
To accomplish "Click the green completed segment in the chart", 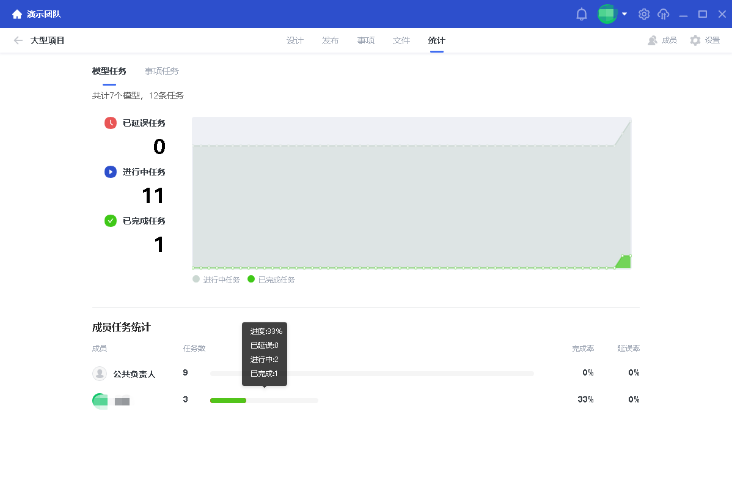I will (x=624, y=262).
